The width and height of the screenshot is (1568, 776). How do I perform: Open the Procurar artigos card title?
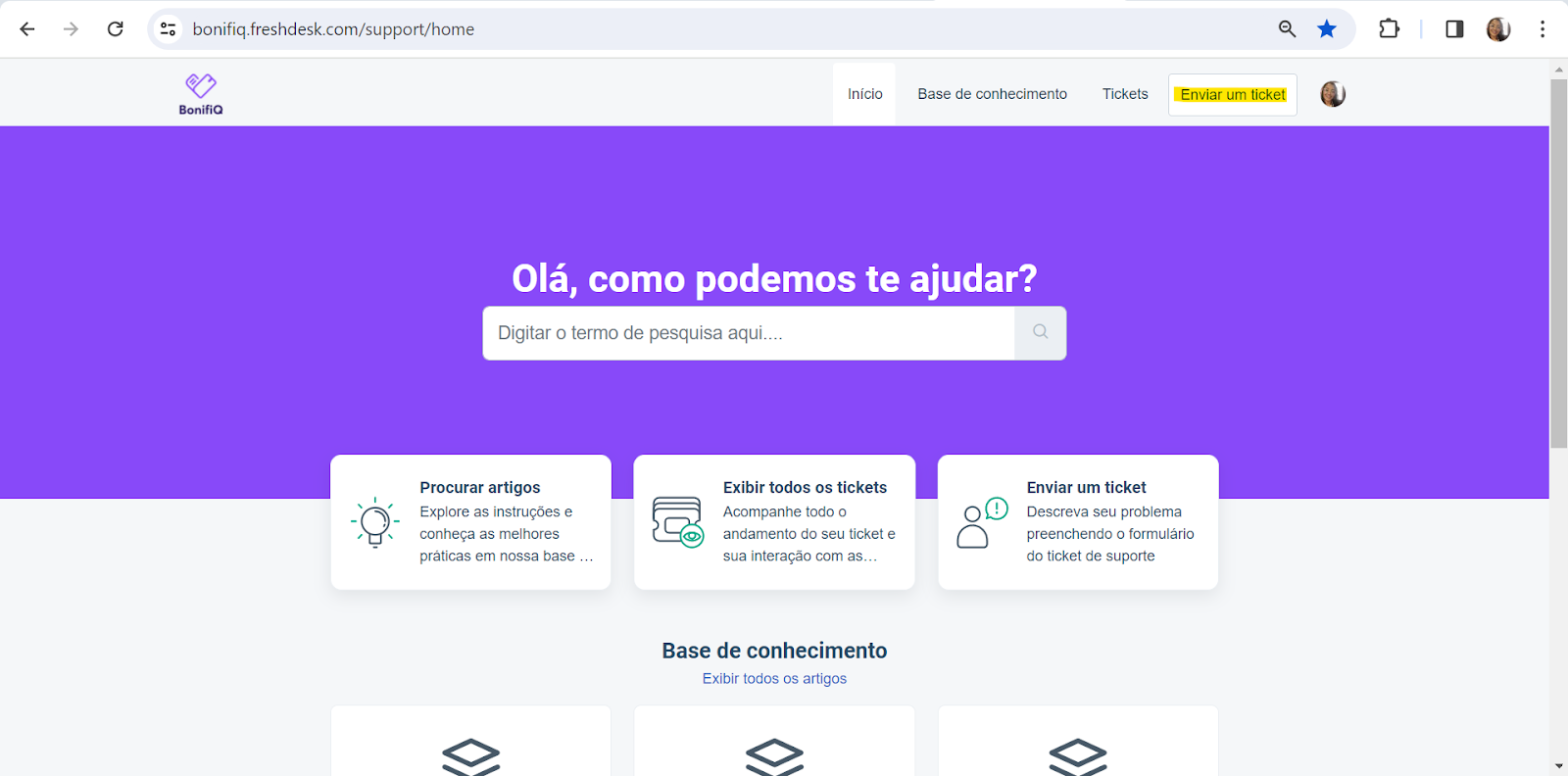tap(480, 487)
